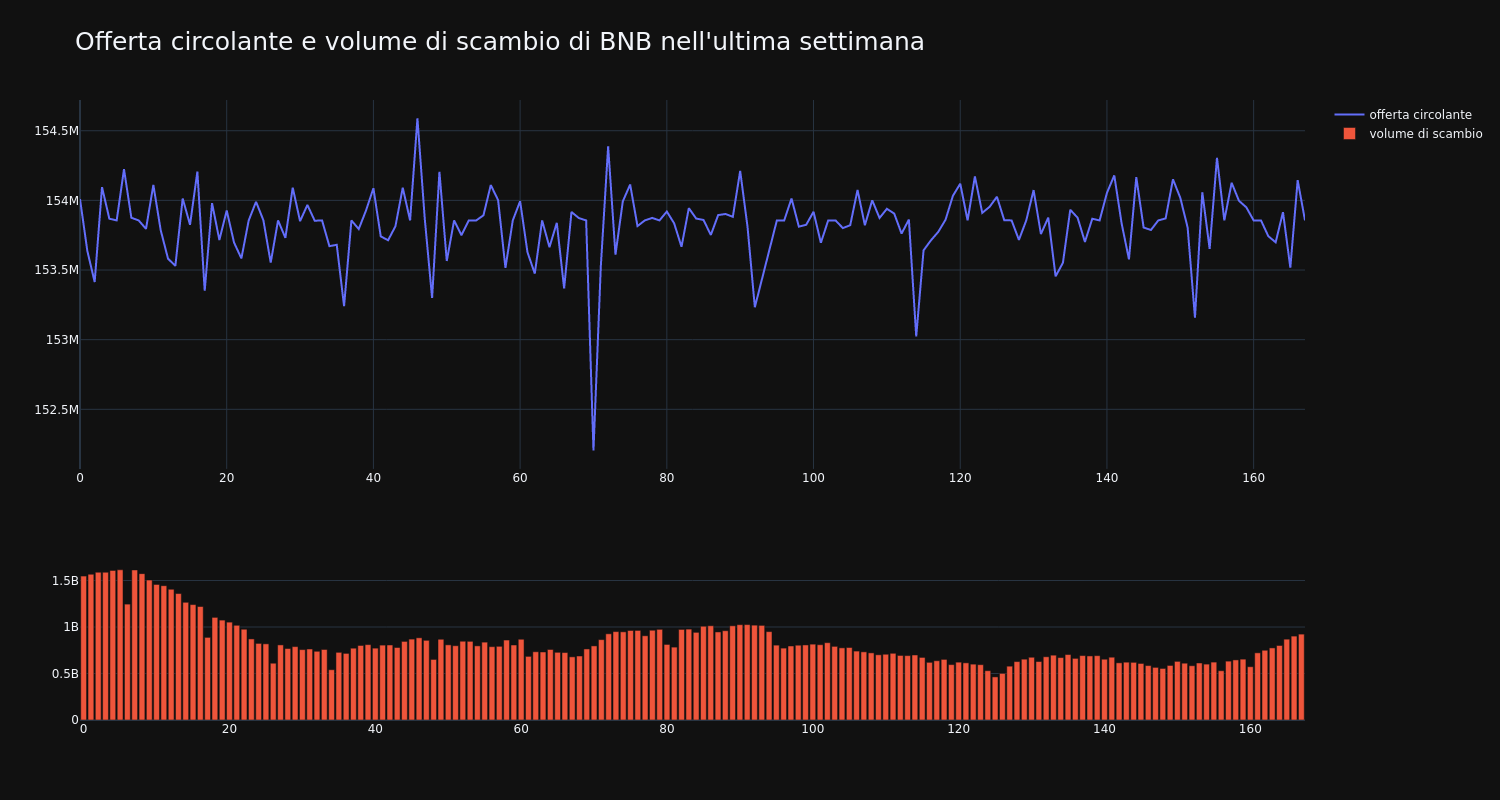1500x800 pixels.
Task: Click x-axis tick 160 on line chart
Action: [x=1253, y=478]
